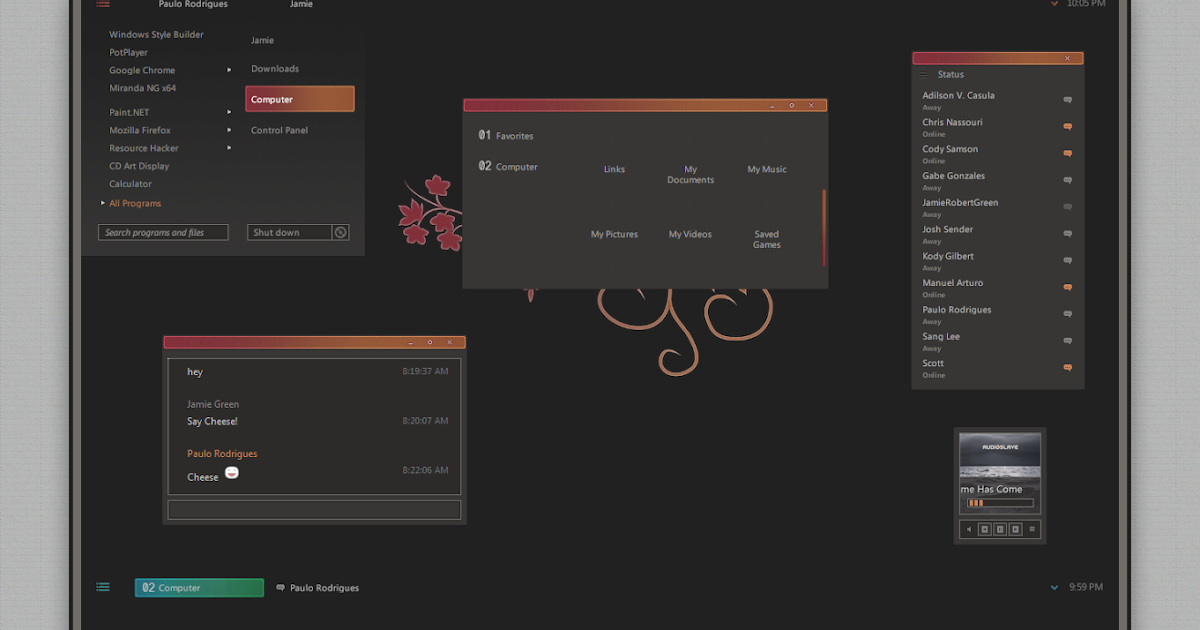Open My Videos folder
Screen dimensions: 1200x630
coord(690,234)
